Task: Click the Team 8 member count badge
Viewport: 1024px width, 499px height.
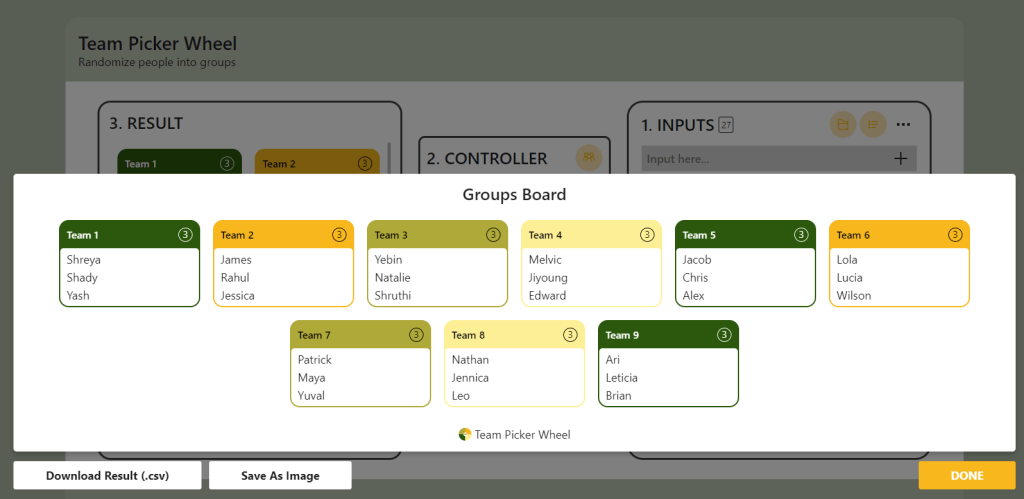Action: point(570,335)
